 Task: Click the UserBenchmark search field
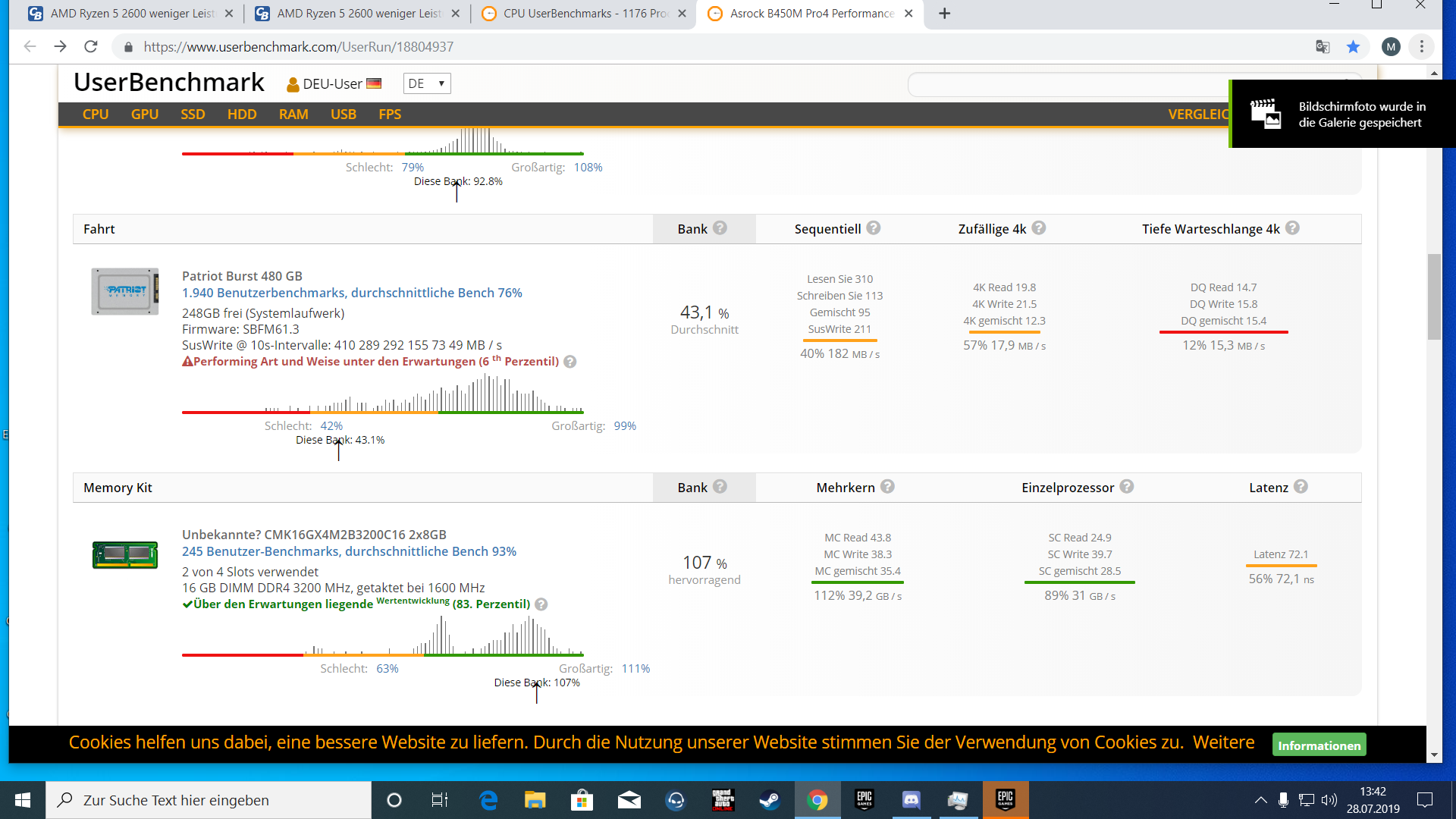pos(1062,85)
